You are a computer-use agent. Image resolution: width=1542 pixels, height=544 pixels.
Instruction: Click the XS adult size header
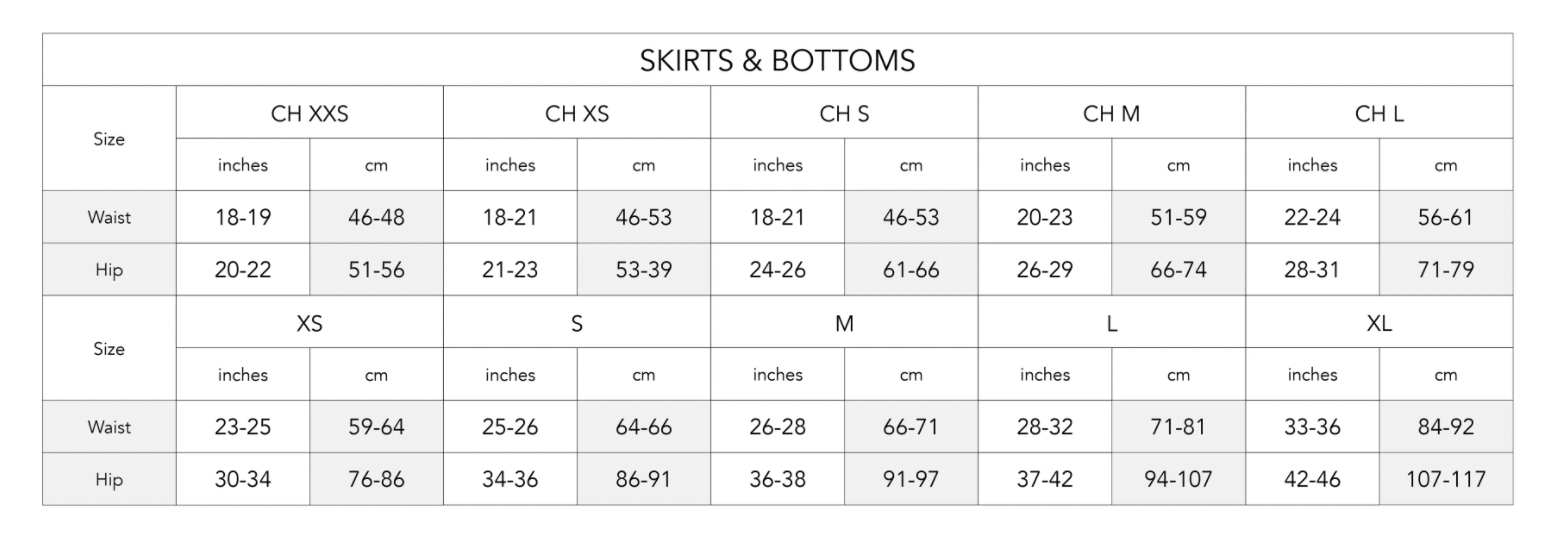pyautogui.click(x=310, y=324)
